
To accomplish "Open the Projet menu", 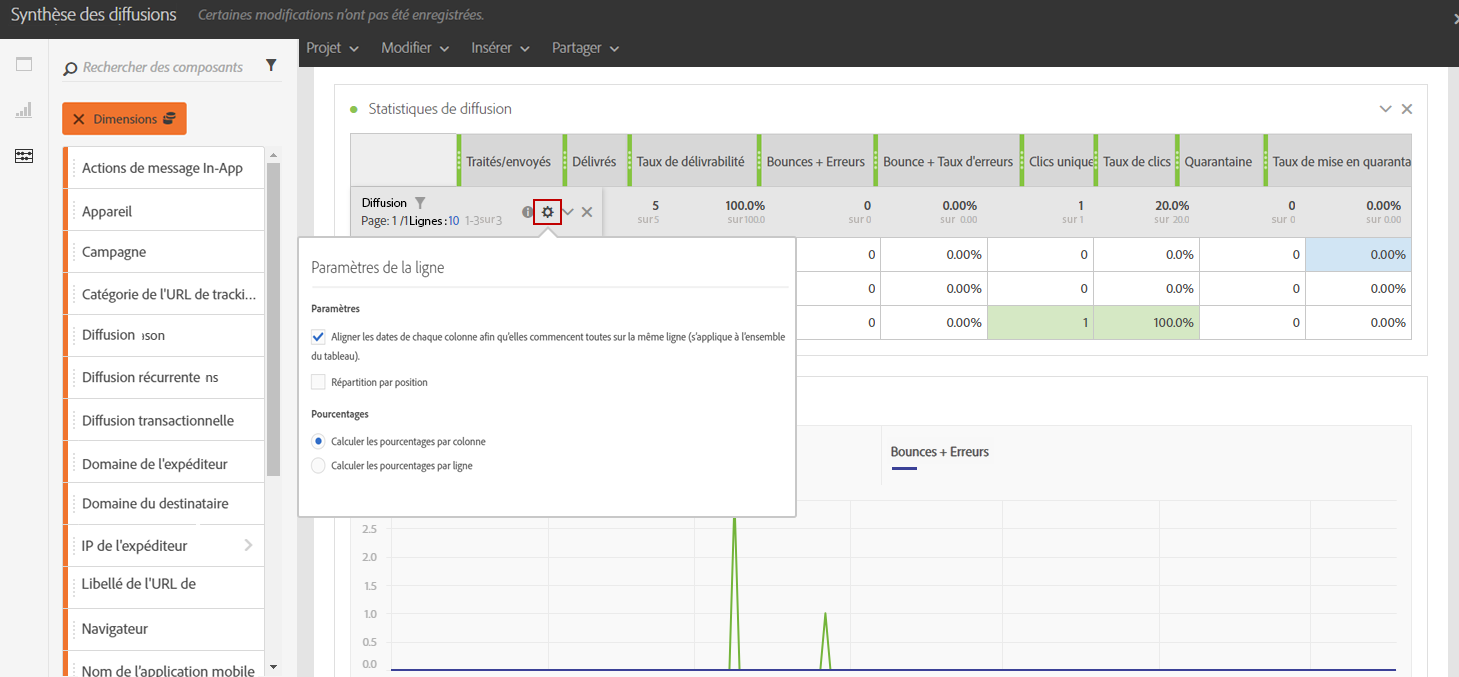I will click(333, 48).
